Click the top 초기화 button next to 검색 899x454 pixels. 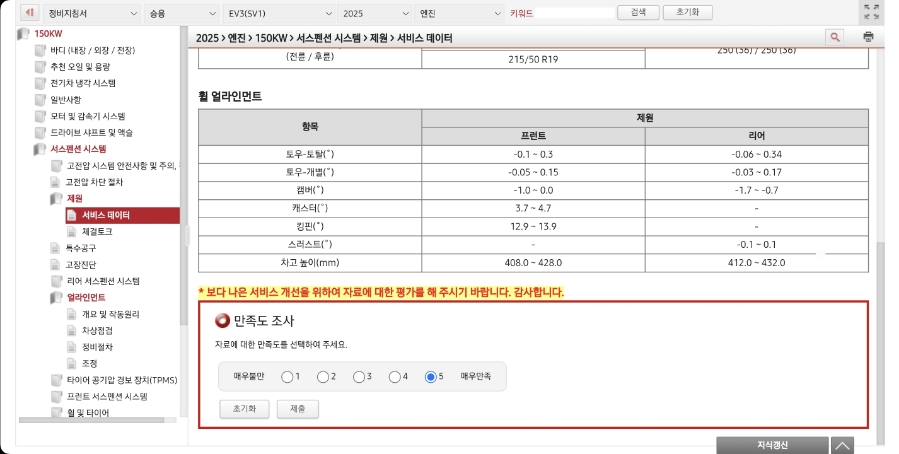point(687,12)
